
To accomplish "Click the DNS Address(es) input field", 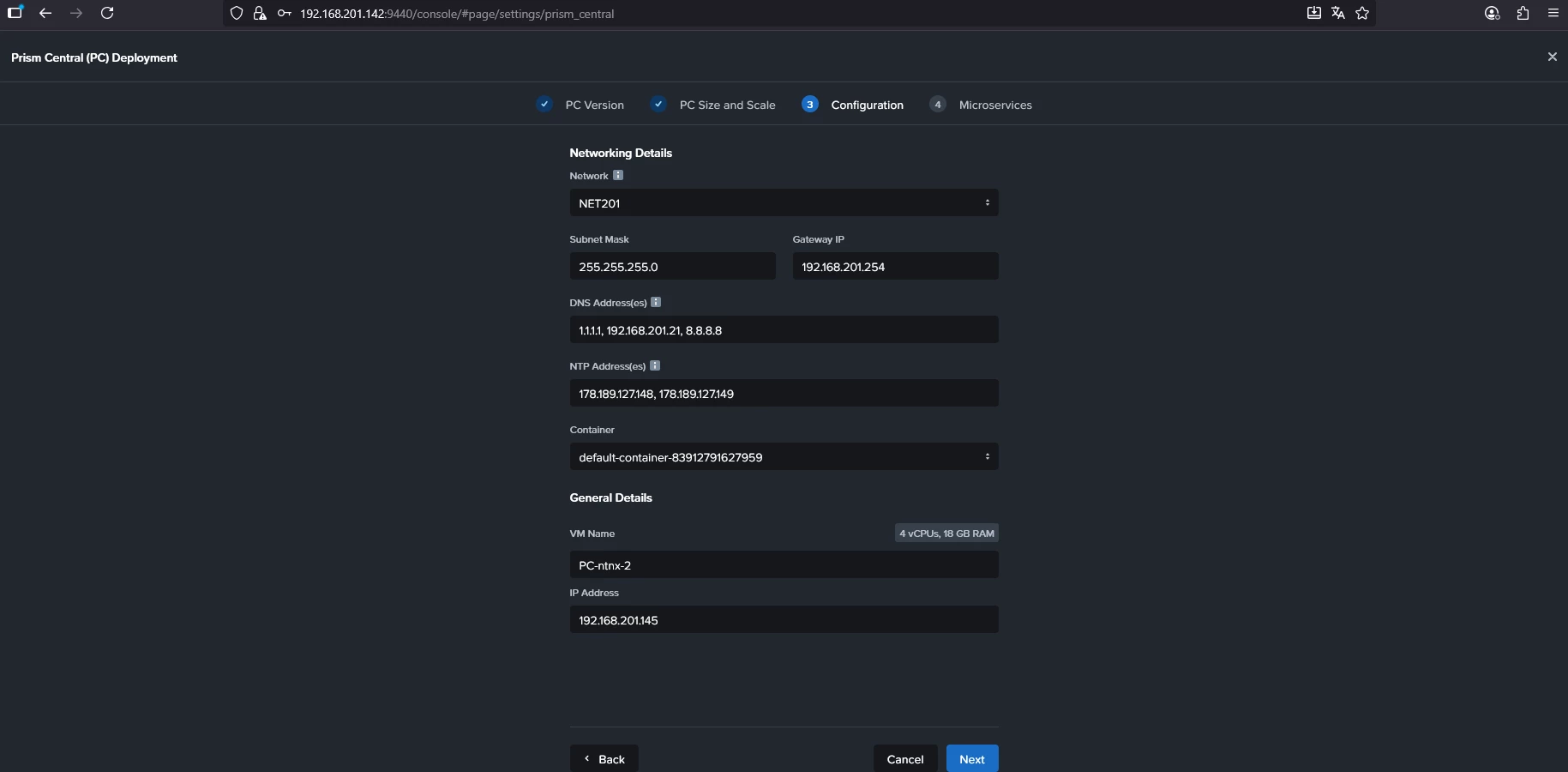I will pyautogui.click(x=784, y=329).
